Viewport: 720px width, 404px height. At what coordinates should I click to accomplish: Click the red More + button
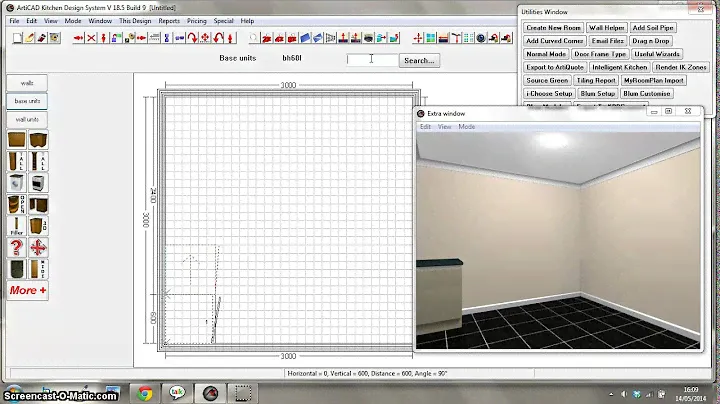pyautogui.click(x=27, y=290)
